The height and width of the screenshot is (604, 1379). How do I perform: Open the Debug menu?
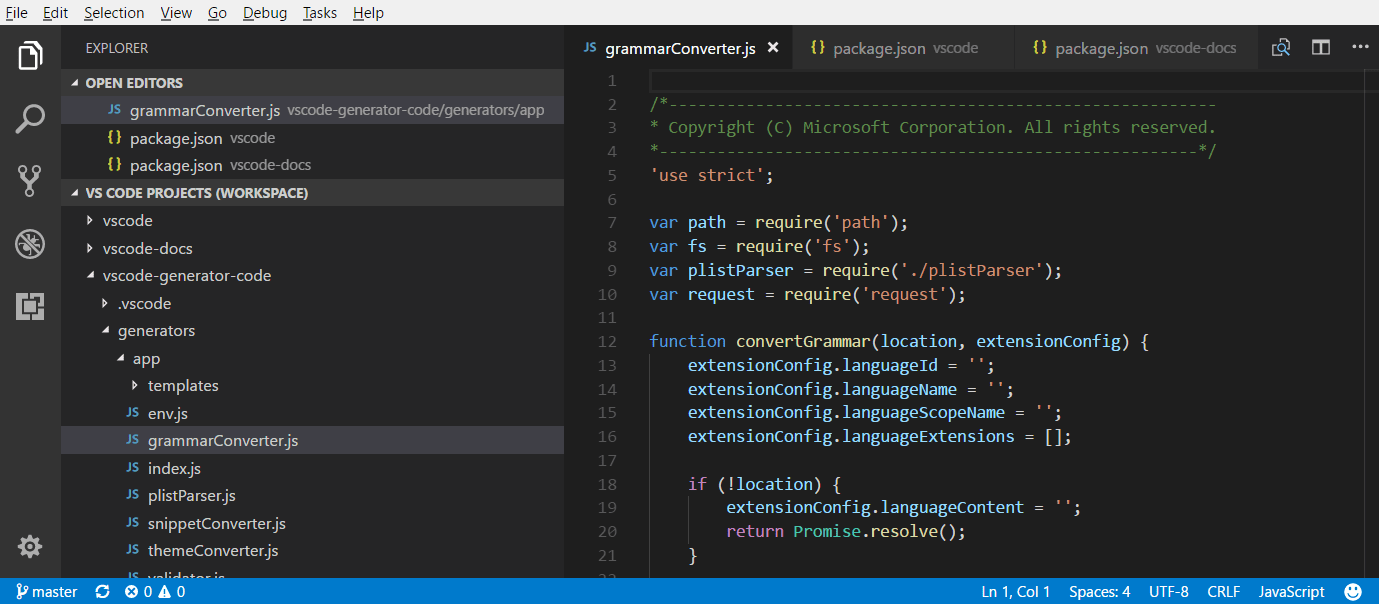coord(264,12)
